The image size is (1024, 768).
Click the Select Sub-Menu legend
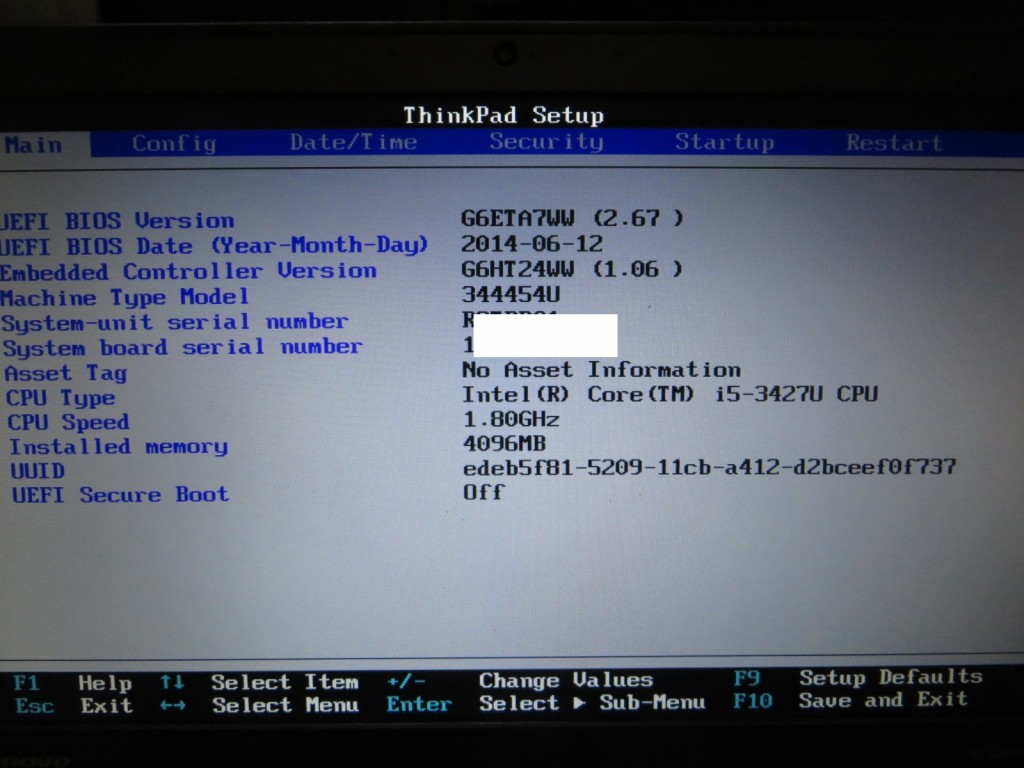tap(592, 703)
